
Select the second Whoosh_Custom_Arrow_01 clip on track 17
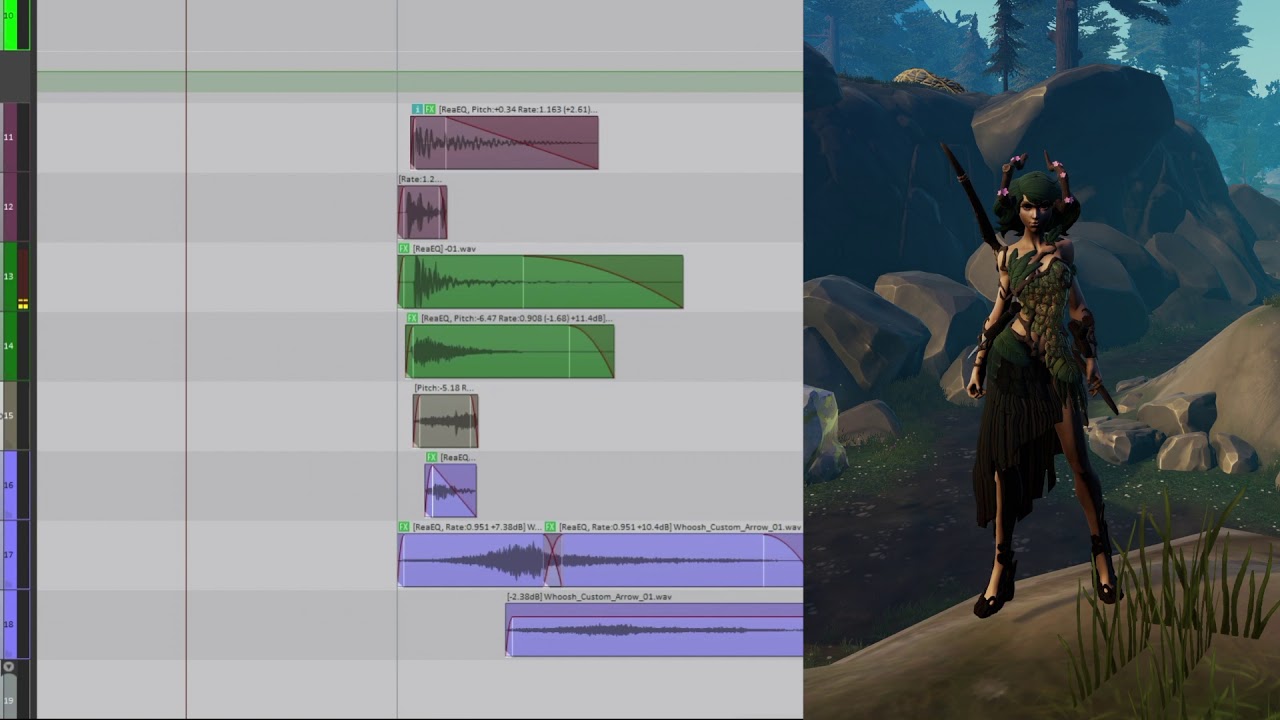point(680,560)
